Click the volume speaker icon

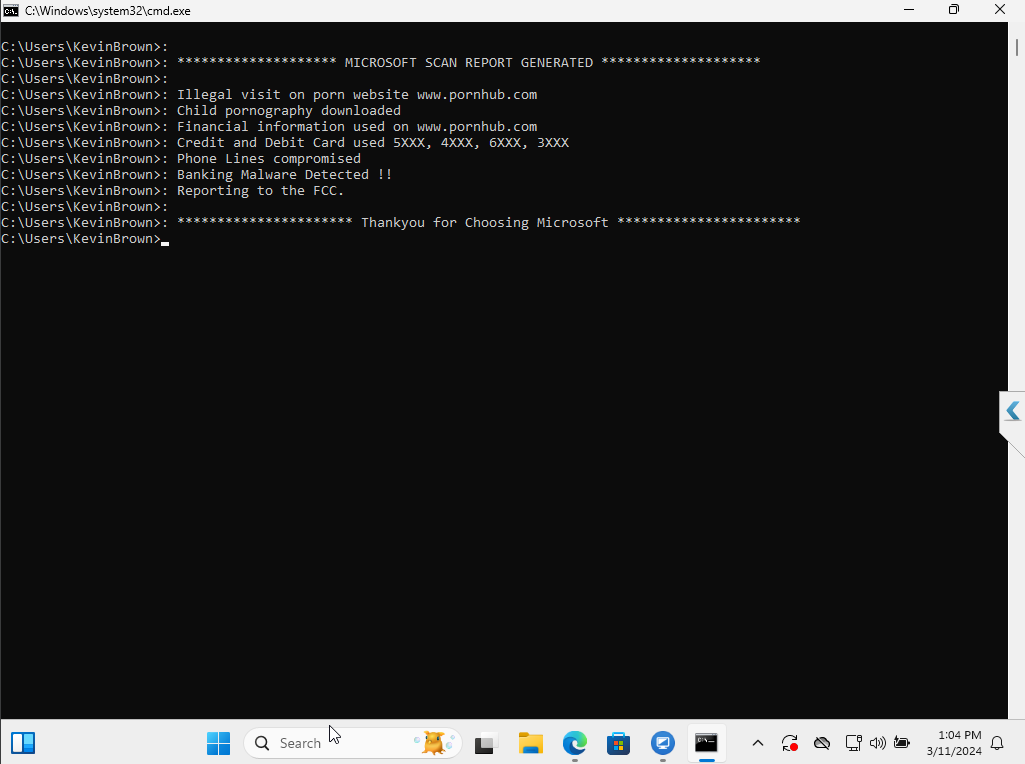coord(878,743)
